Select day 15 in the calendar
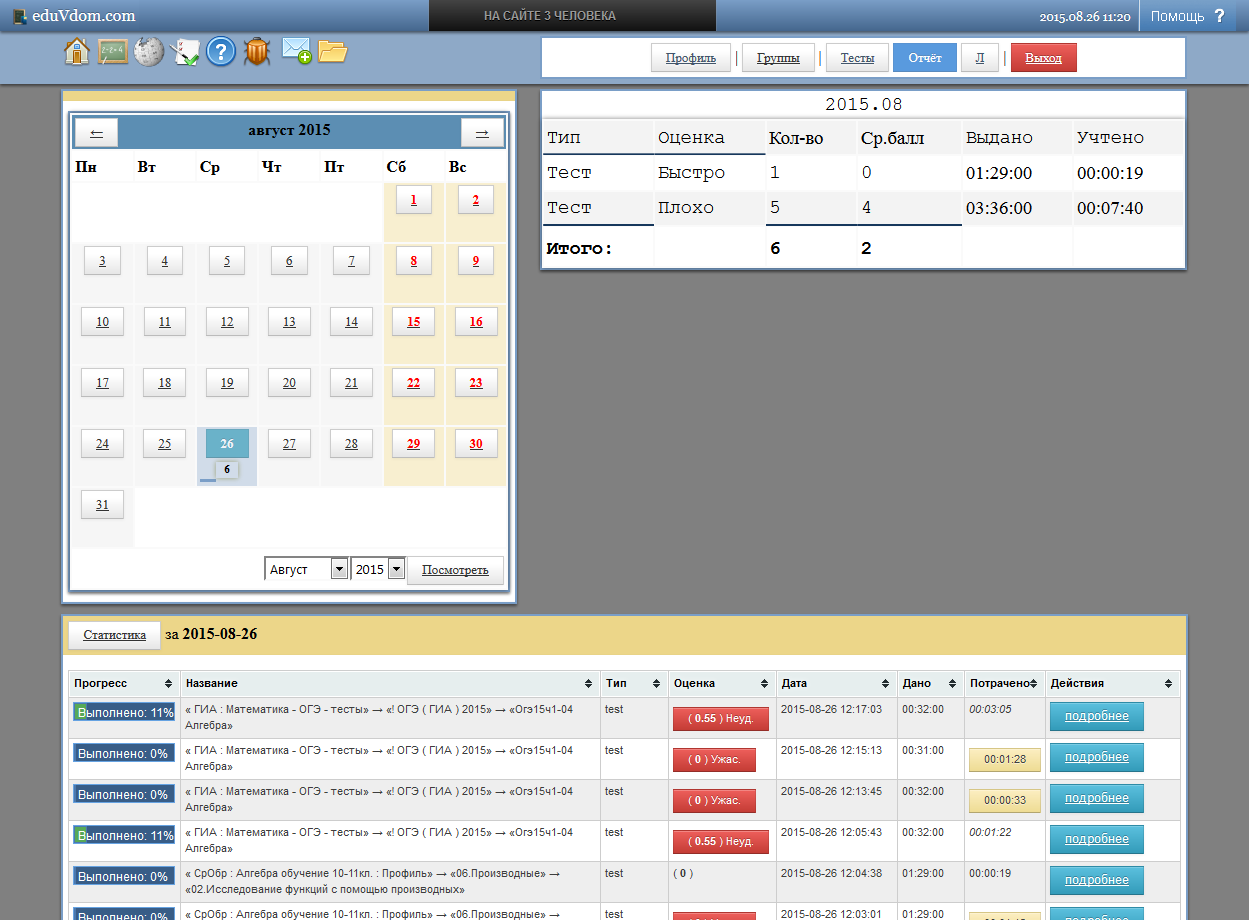Screen dimensions: 1249x920 (413, 322)
